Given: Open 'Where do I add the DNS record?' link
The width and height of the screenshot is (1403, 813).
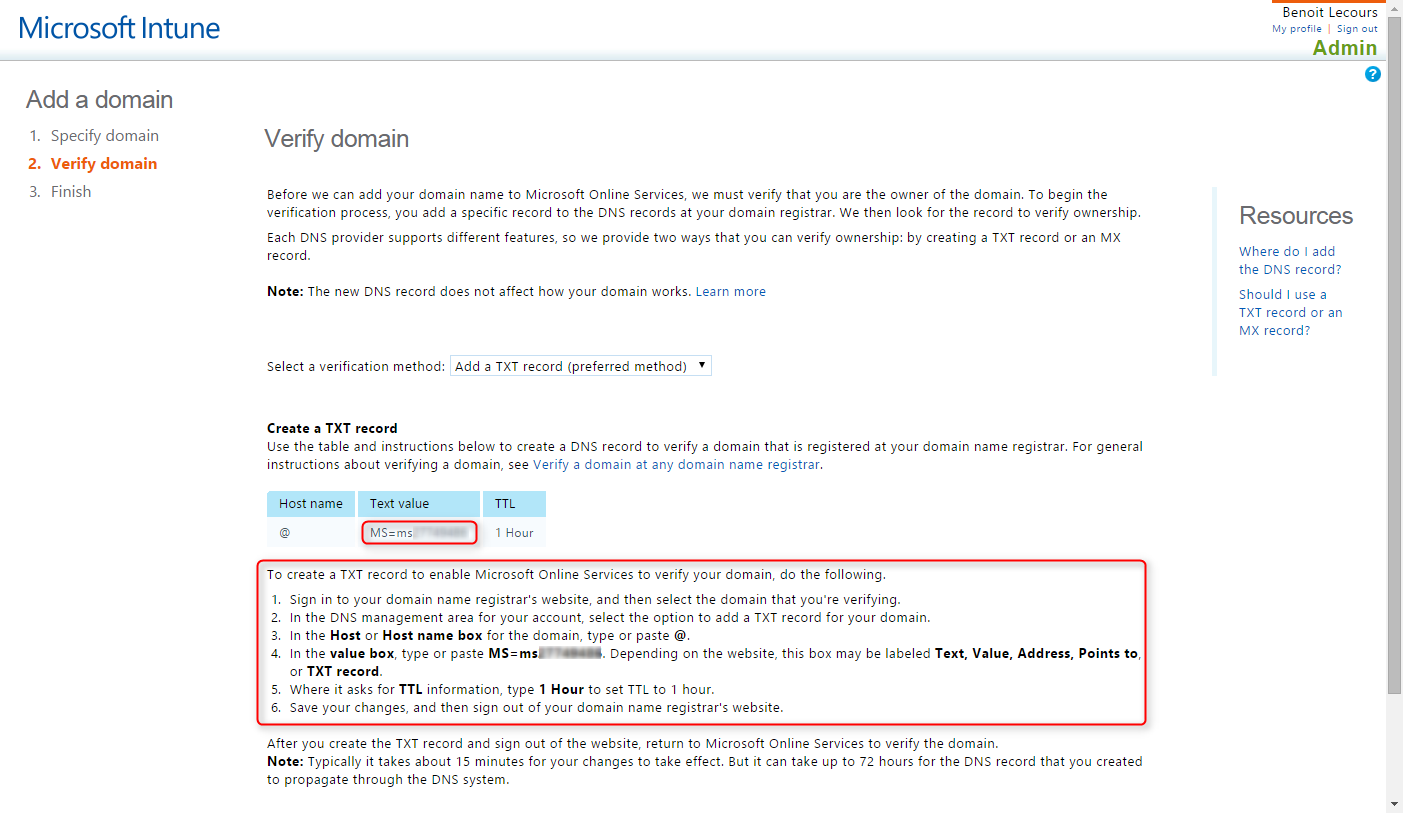Looking at the screenshot, I should click(x=1290, y=261).
